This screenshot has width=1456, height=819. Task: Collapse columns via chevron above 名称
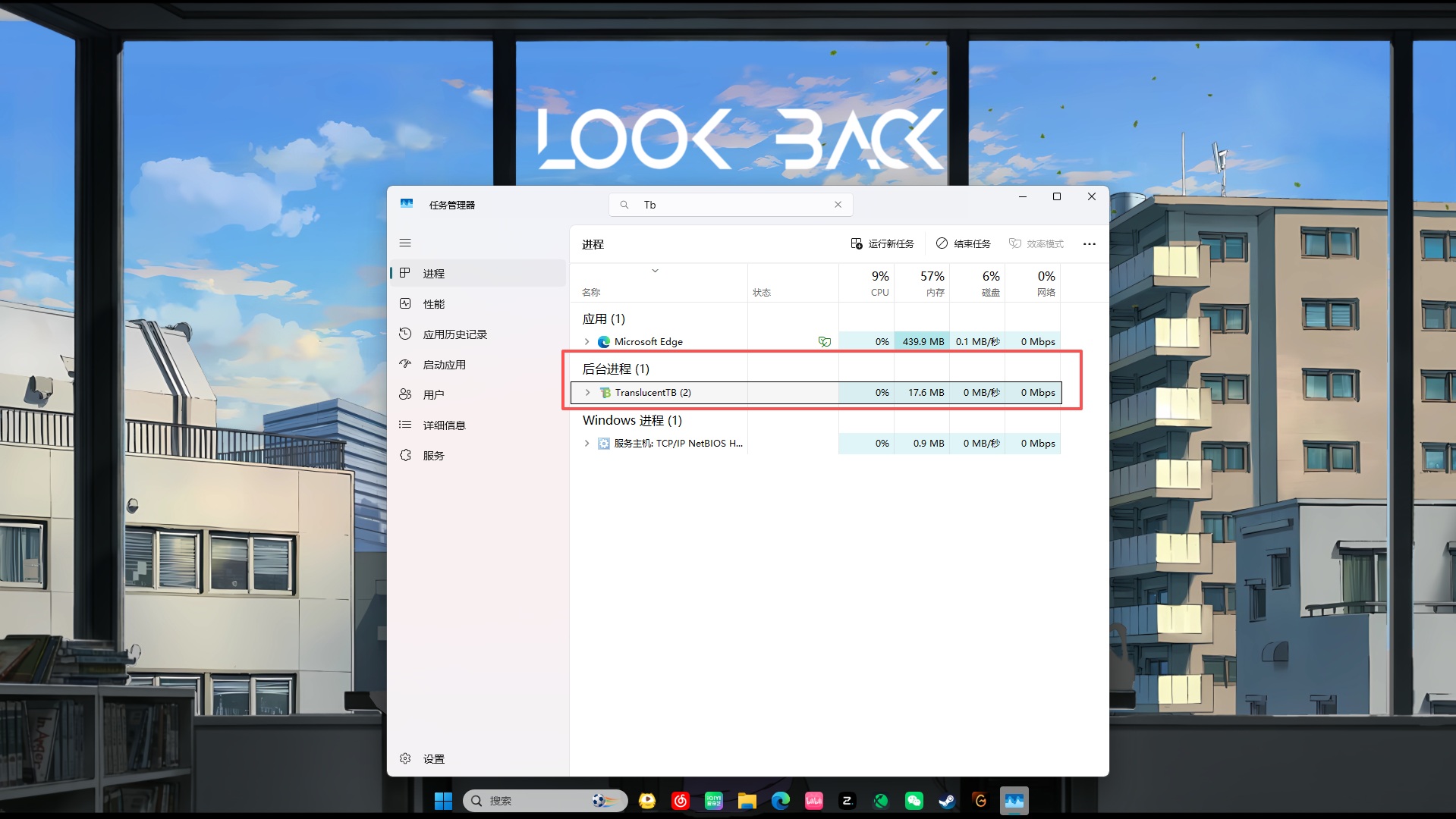(x=655, y=271)
